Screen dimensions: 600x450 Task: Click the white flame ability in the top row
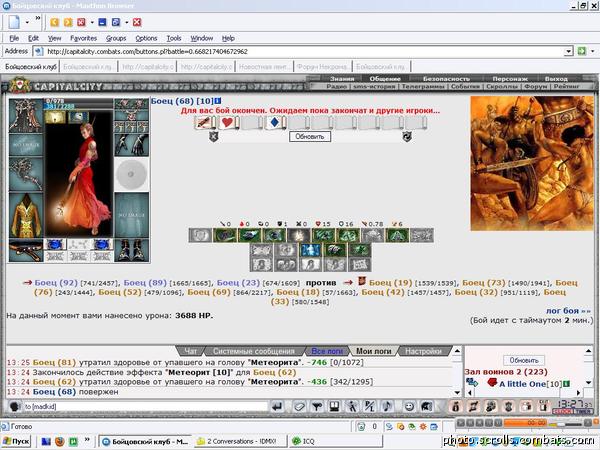299,235
